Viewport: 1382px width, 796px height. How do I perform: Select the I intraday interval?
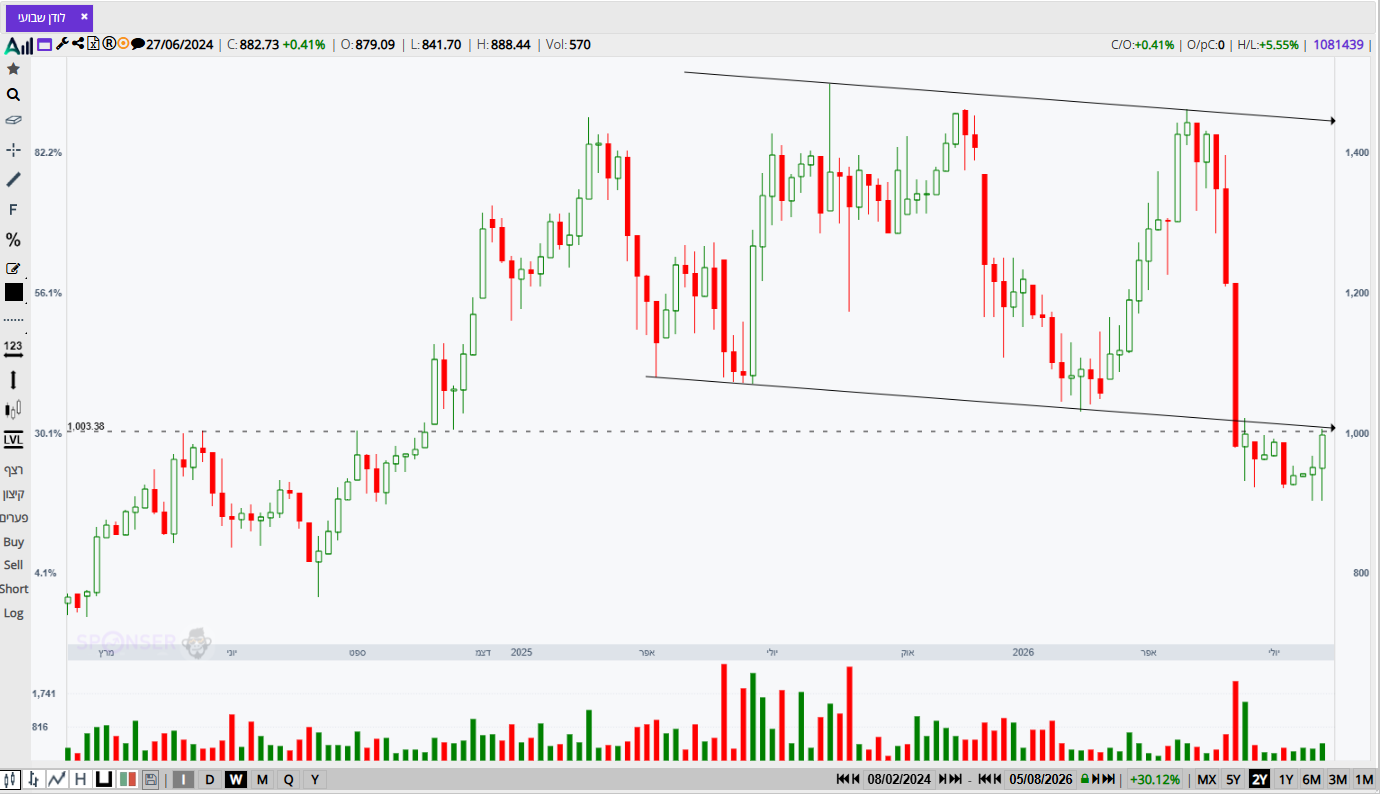(184, 779)
